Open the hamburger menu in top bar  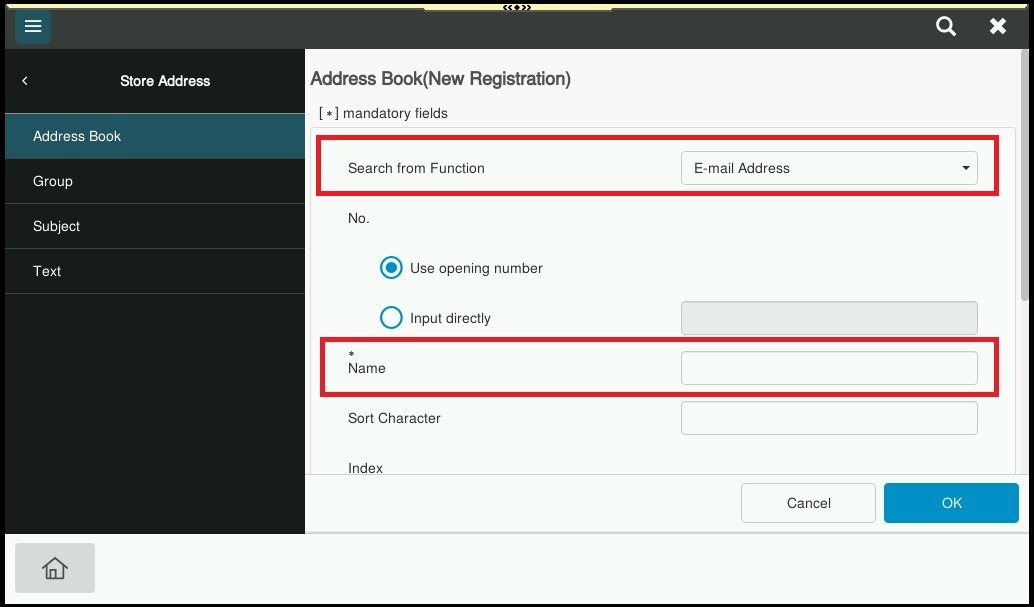[33, 26]
